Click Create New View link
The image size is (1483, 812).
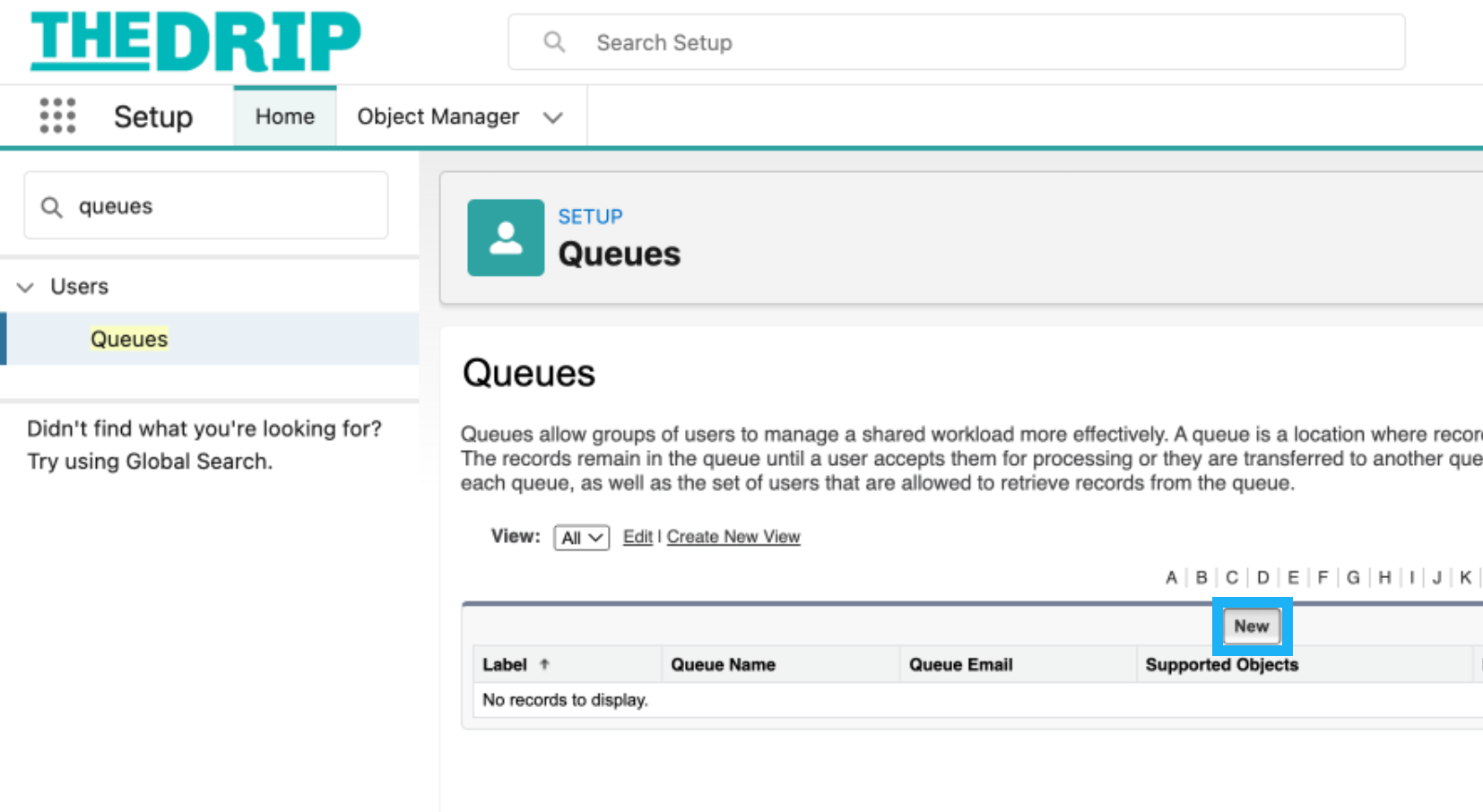(x=733, y=537)
